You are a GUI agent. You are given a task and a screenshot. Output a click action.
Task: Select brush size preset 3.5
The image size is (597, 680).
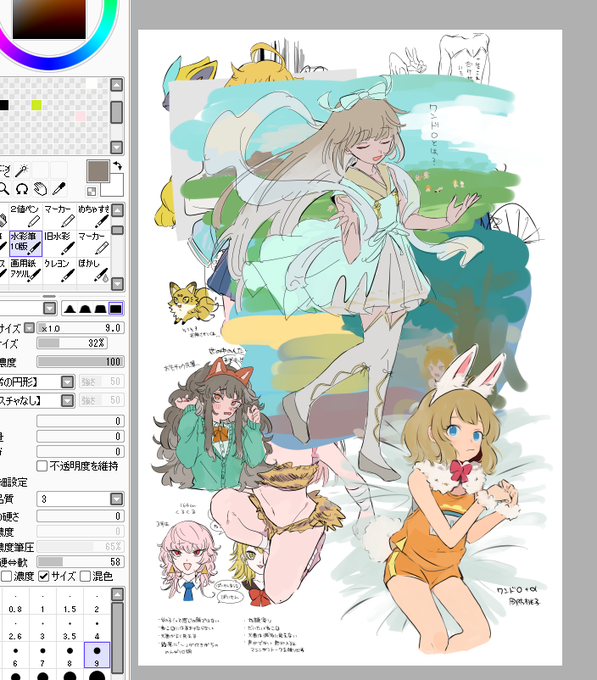tap(69, 629)
